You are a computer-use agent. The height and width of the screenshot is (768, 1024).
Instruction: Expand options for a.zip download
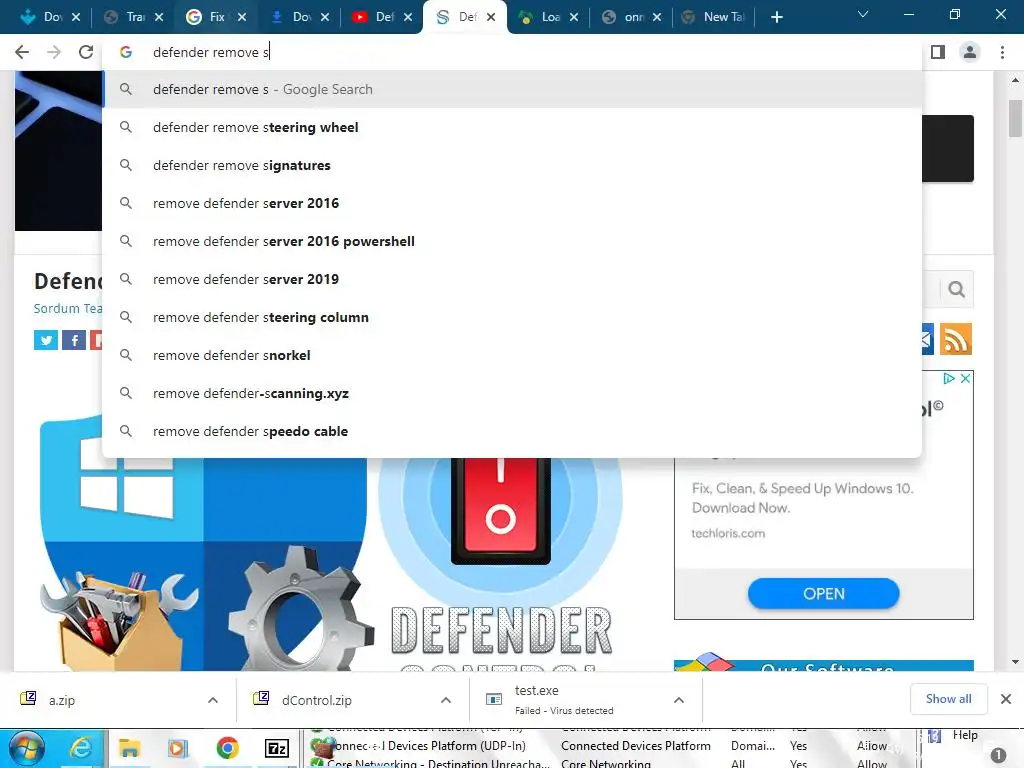pos(213,700)
